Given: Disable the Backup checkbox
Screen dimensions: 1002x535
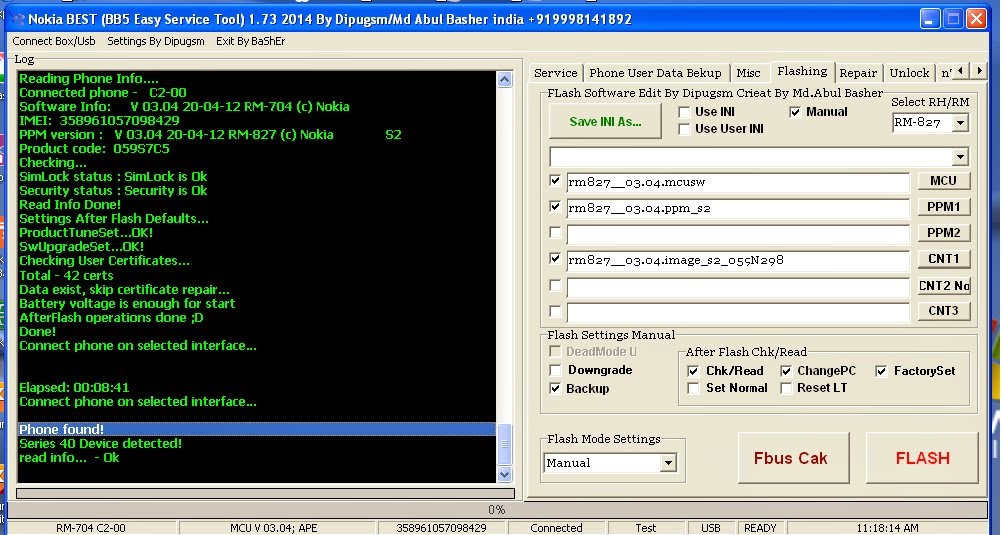Looking at the screenshot, I should tap(555, 389).
